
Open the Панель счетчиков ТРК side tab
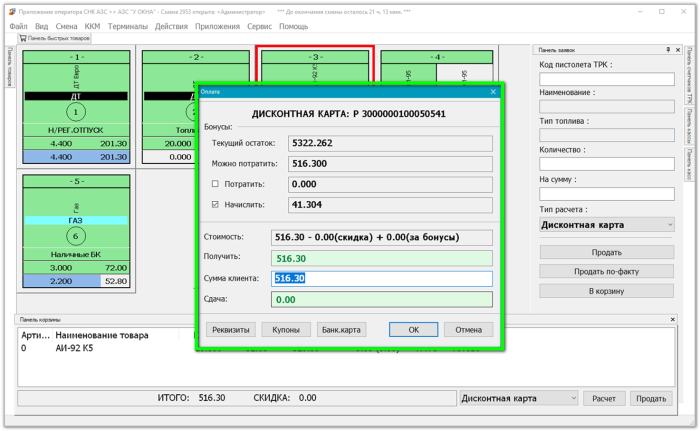coord(689,75)
